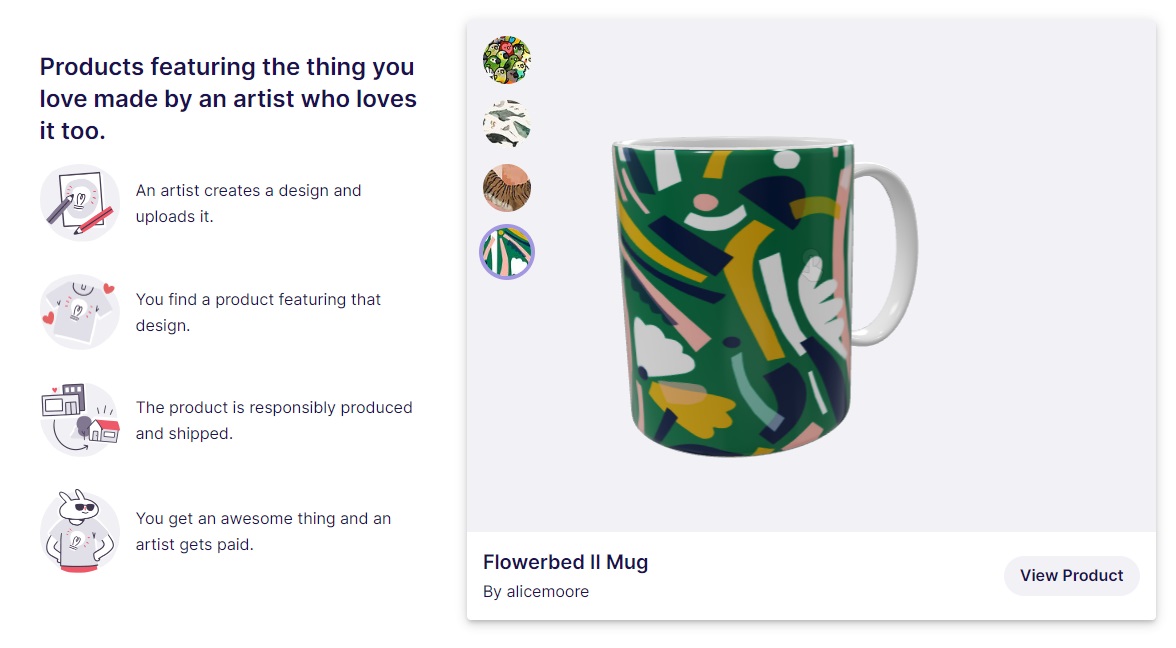Image resolution: width=1176 pixels, height=648 pixels.
Task: Choose the whale pattern design swatch
Action: click(x=507, y=124)
